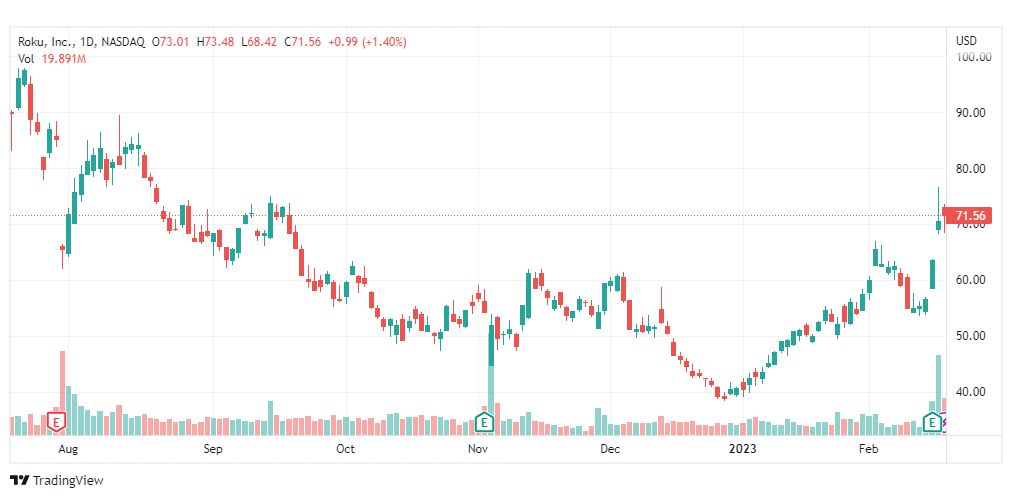Screen dimensions: 1012x498
Task: Click the red earnings E marker near Aug
Action: click(57, 423)
